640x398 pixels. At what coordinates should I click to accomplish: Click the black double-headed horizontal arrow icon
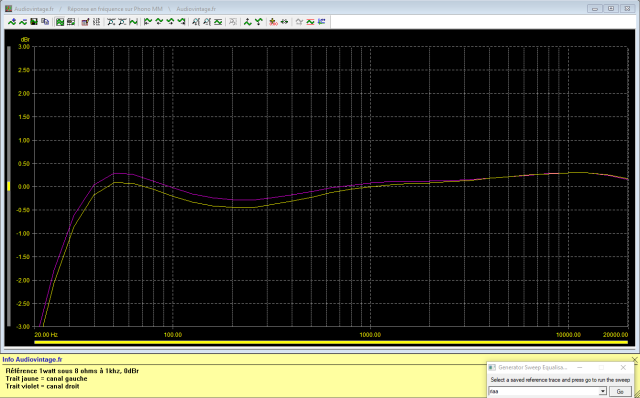[x=284, y=22]
